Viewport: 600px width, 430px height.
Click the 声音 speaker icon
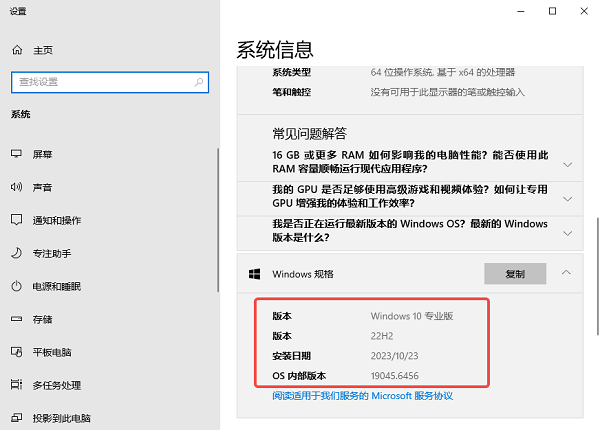pyautogui.click(x=16, y=187)
